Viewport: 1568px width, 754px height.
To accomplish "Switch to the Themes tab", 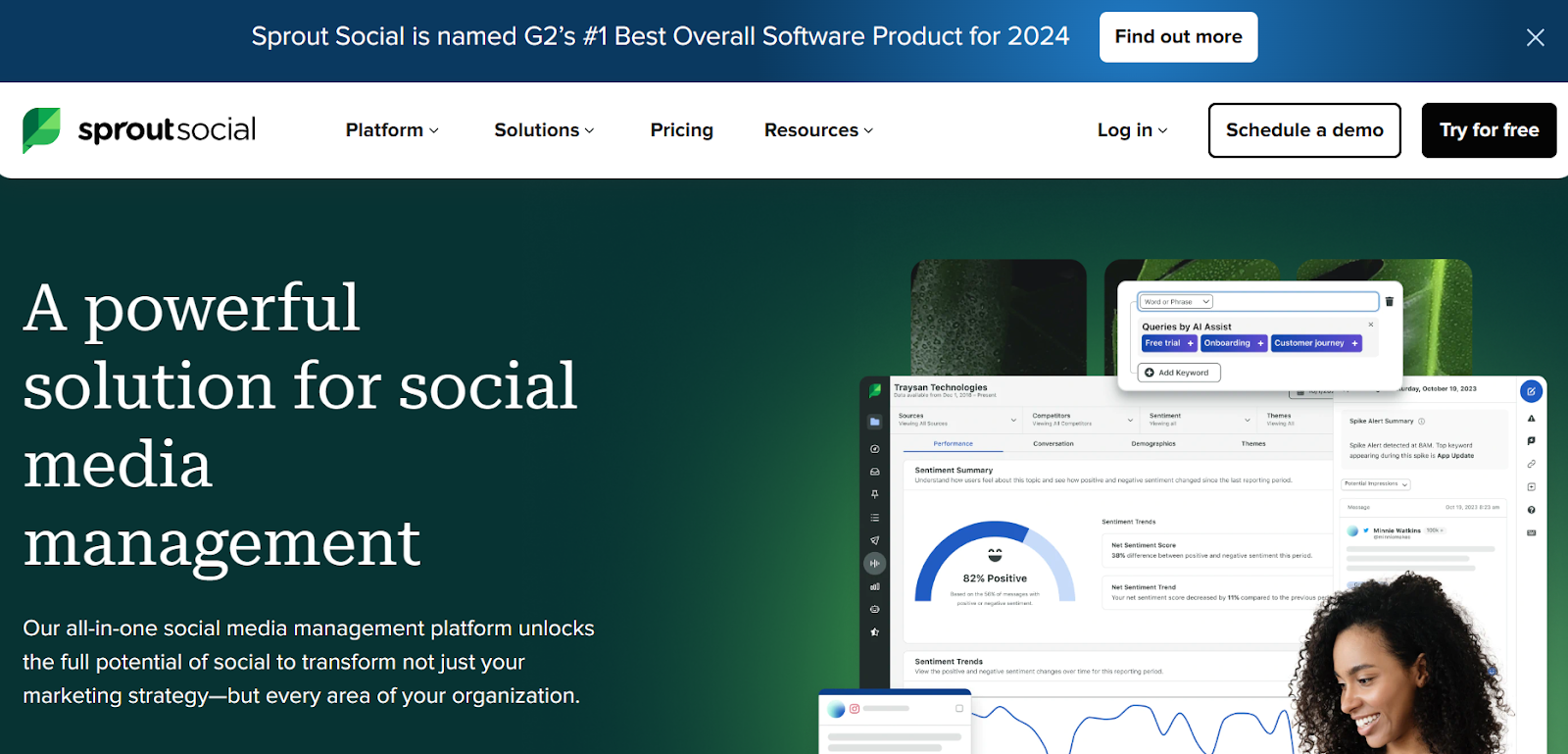I will (1253, 444).
